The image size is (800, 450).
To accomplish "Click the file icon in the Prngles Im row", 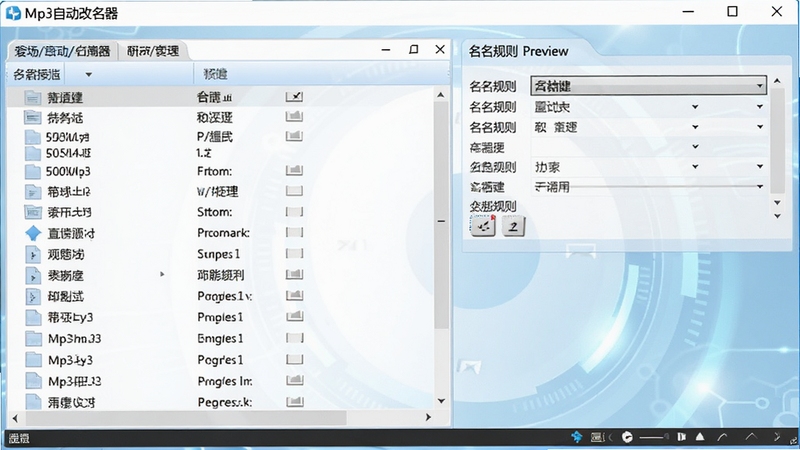I will pos(33,381).
